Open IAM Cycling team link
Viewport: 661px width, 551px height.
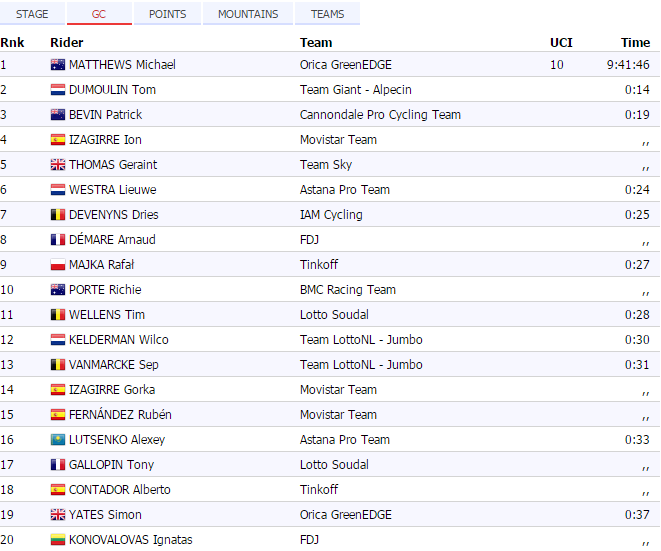[x=331, y=215]
